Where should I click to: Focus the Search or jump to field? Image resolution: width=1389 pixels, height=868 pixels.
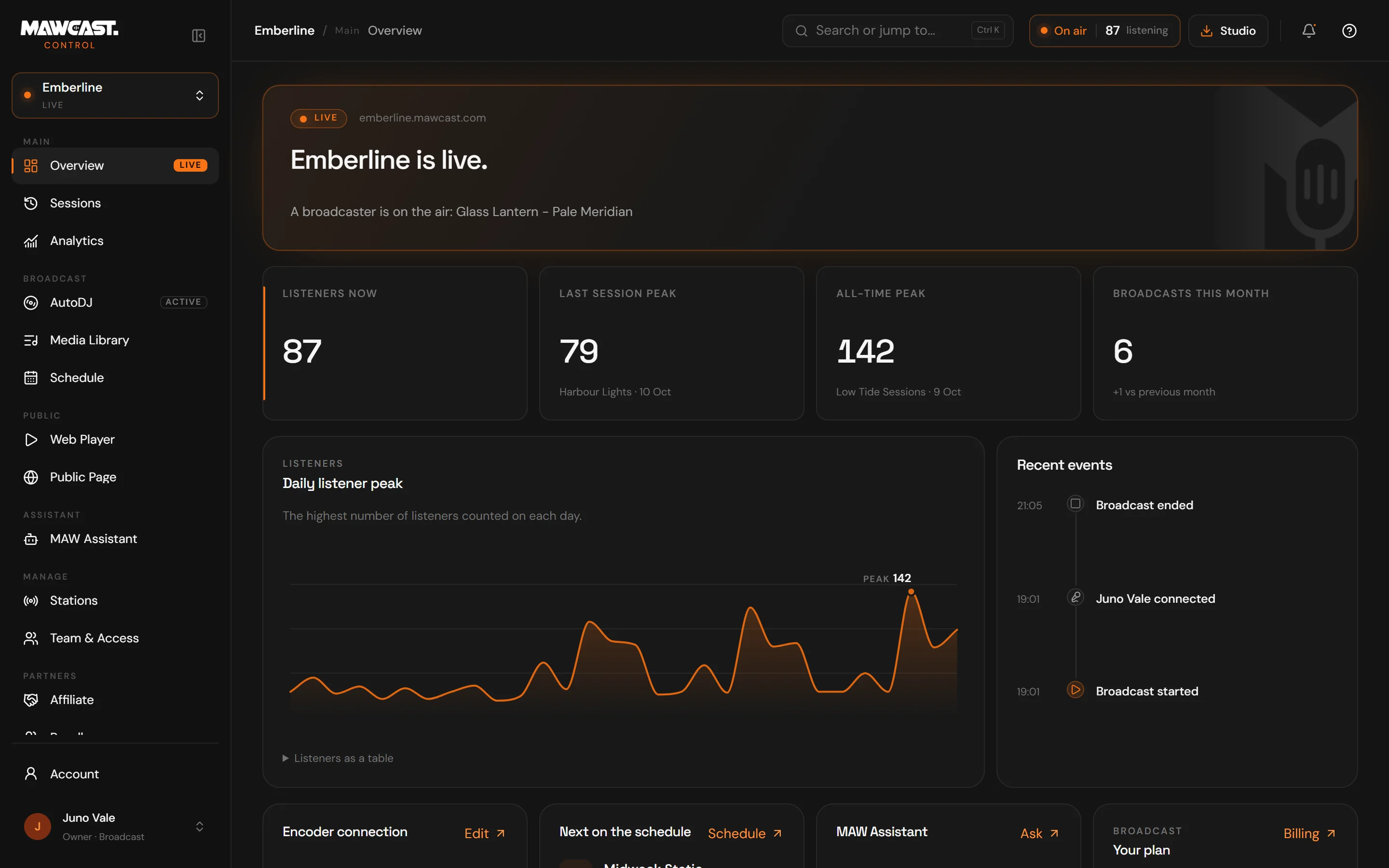click(x=897, y=30)
